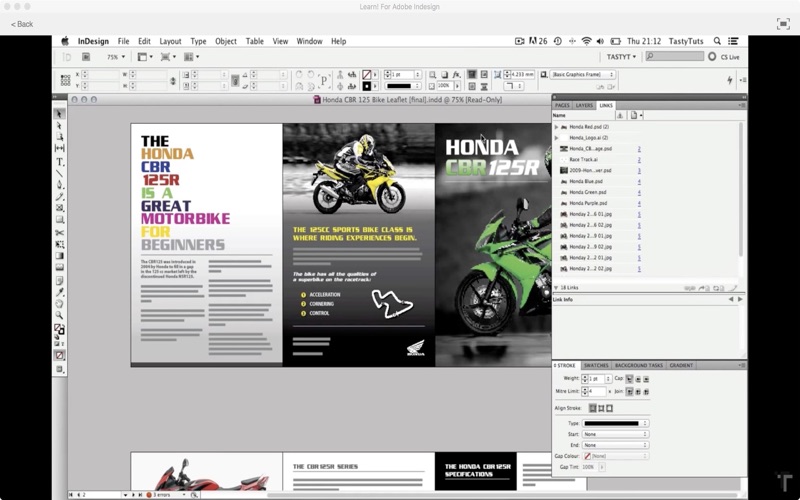Open the 75% zoom level dropdown
Image resolution: width=800 pixels, height=500 pixels.
116,57
